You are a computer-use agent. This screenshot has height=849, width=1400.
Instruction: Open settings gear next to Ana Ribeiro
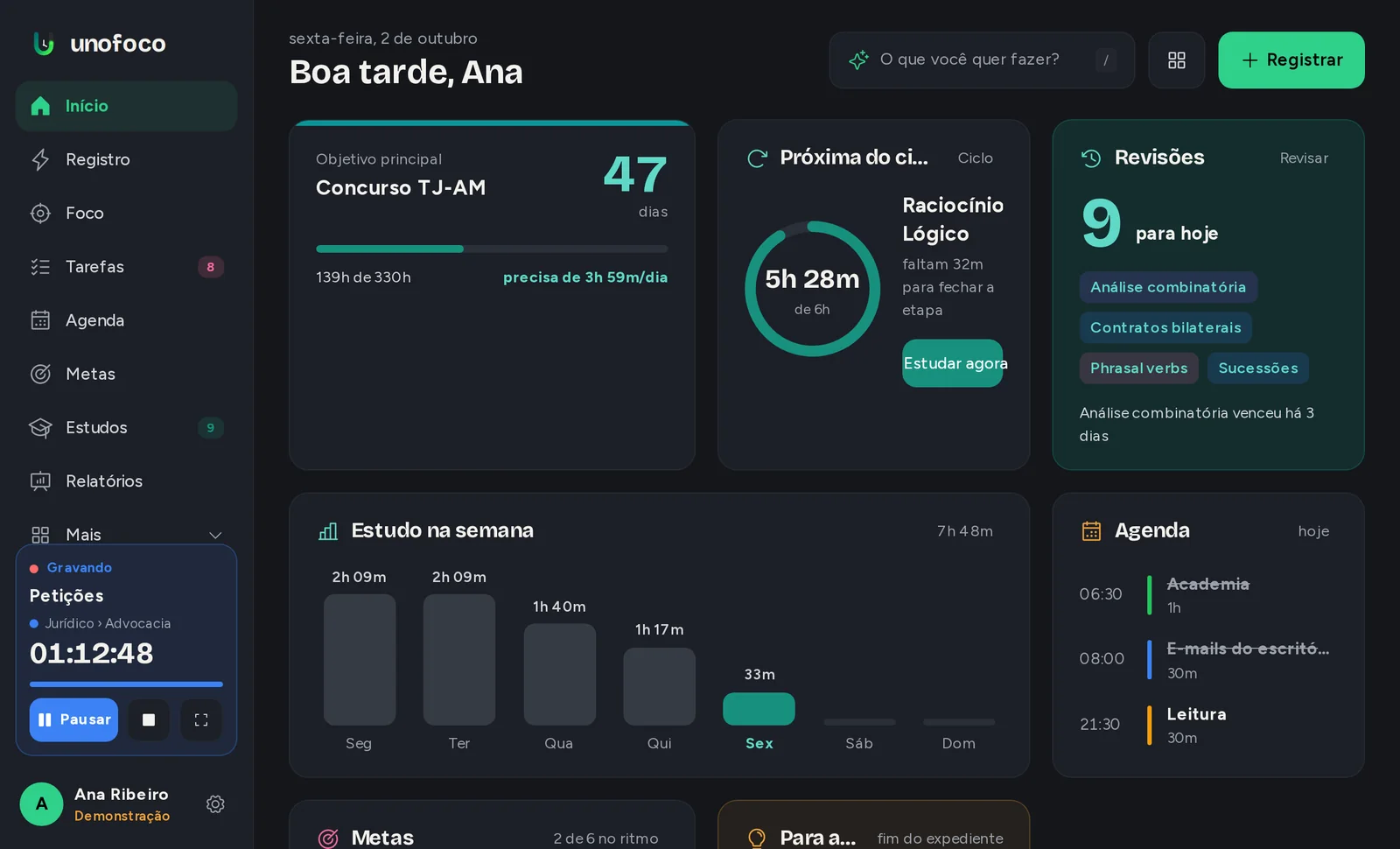pos(215,804)
